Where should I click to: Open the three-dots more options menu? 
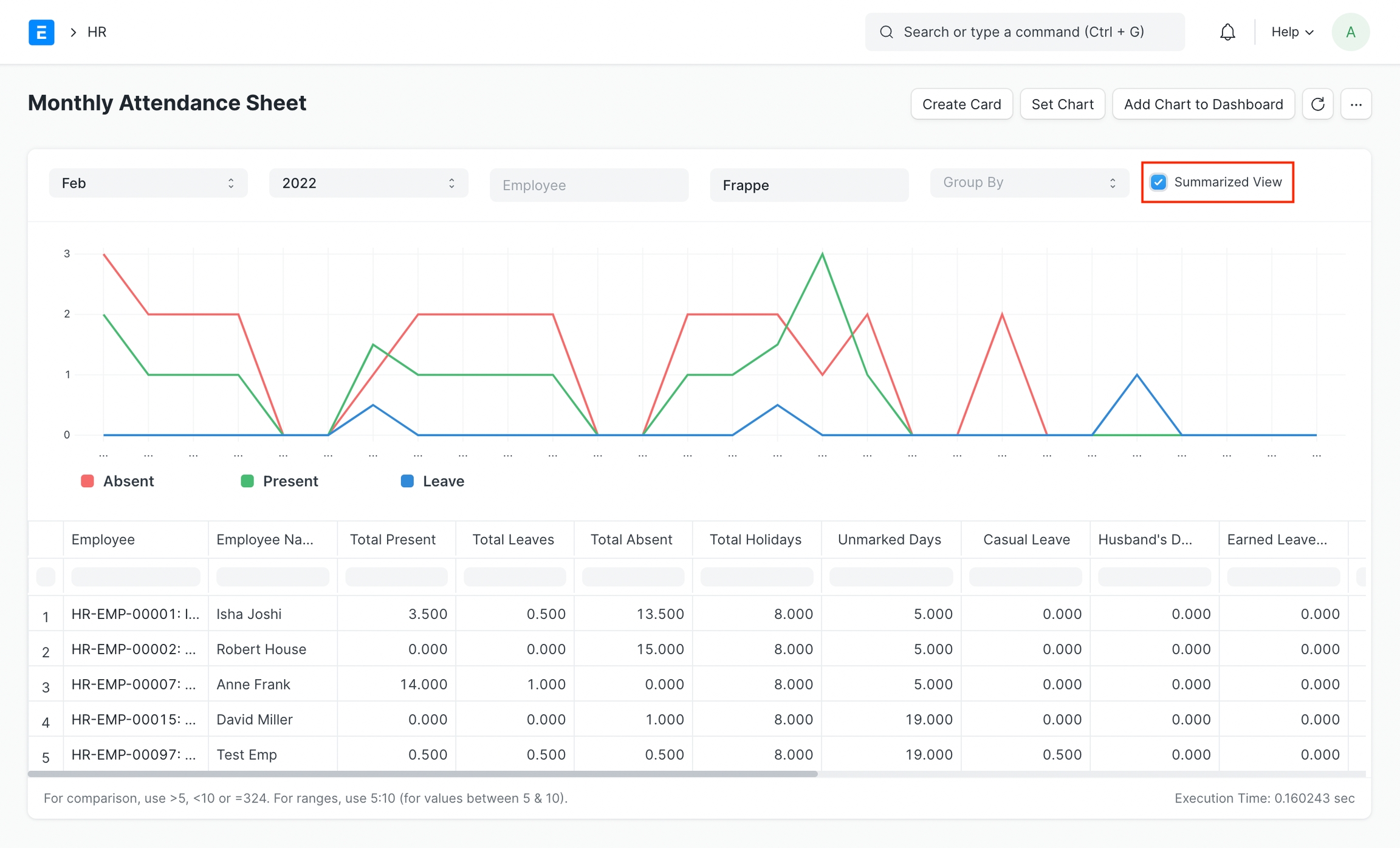pos(1356,104)
